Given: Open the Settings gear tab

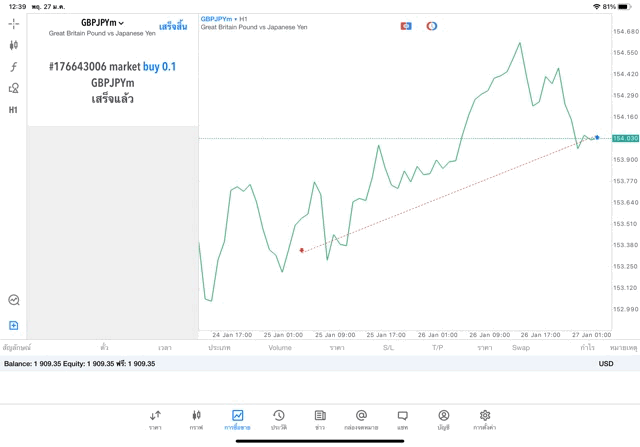Looking at the screenshot, I should coord(484,420).
